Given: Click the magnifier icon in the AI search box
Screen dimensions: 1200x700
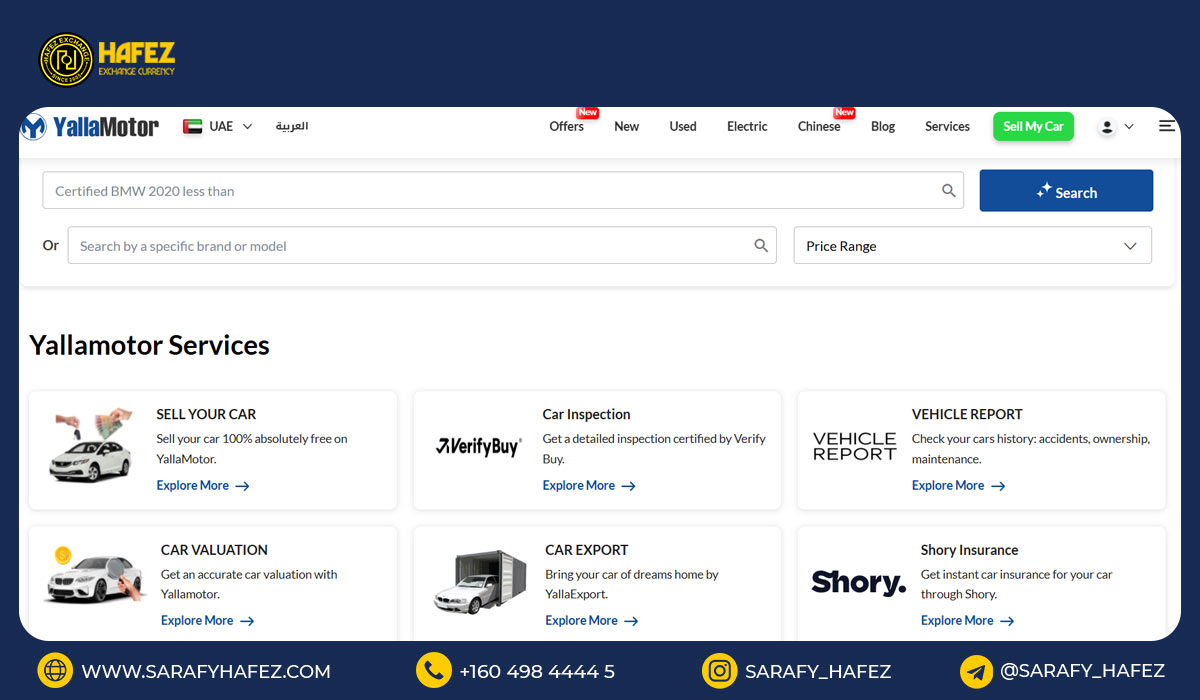Looking at the screenshot, I should pyautogui.click(x=948, y=191).
